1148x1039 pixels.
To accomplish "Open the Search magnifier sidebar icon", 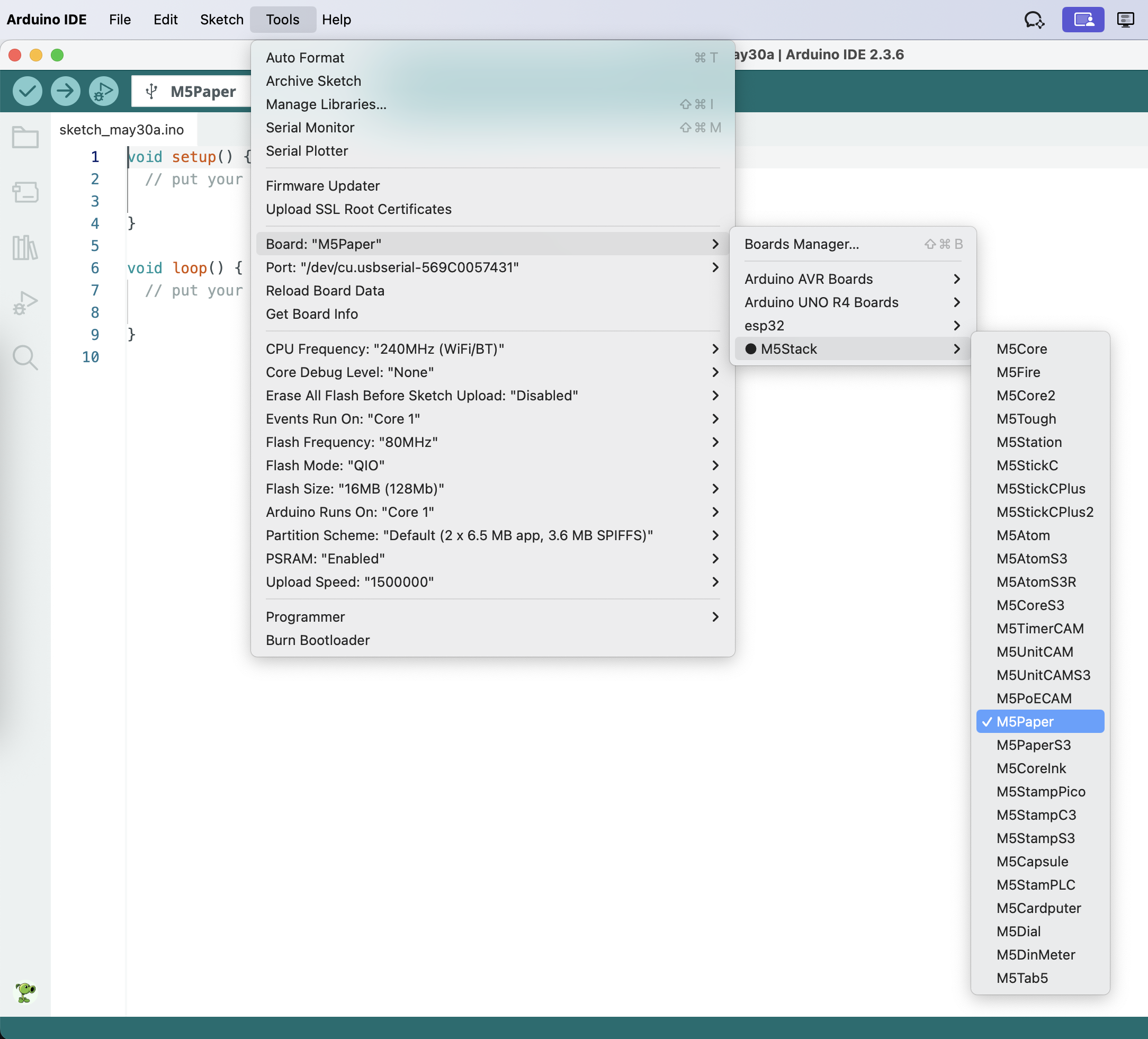I will pyautogui.click(x=25, y=358).
